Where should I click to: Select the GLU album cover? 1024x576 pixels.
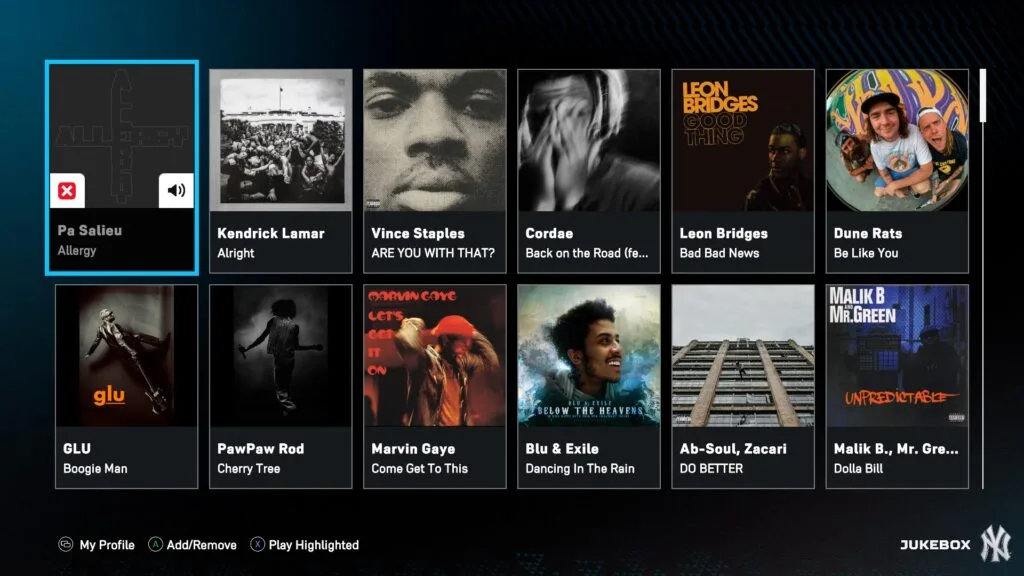[x=127, y=356]
